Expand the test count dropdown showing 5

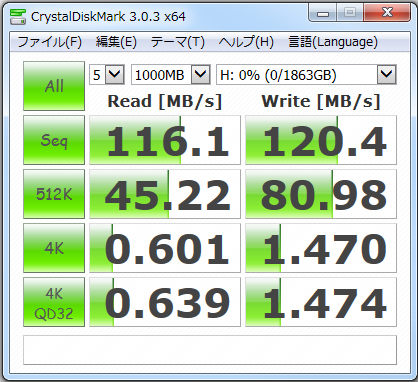[x=115, y=74]
